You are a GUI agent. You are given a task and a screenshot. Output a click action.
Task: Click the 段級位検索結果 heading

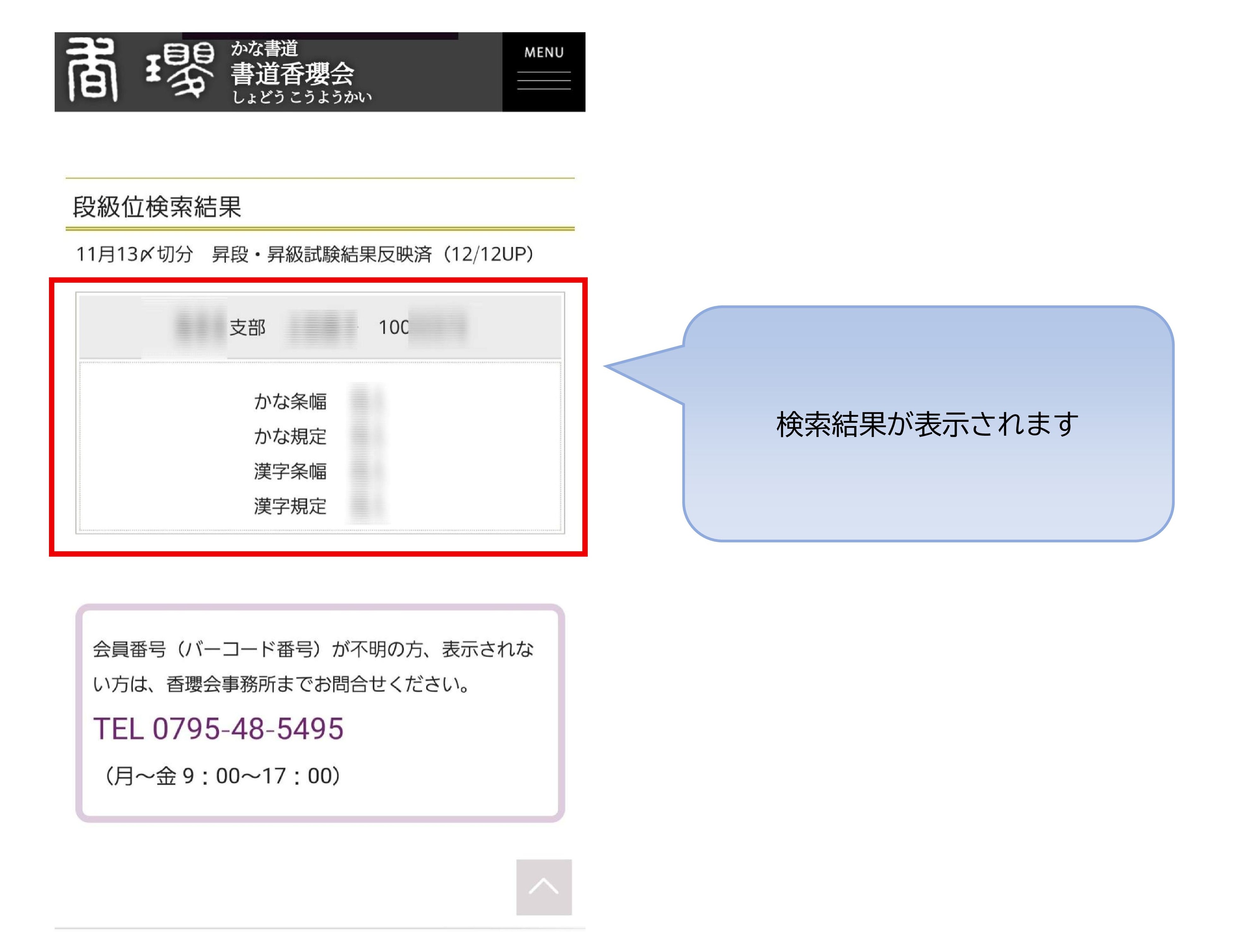pos(157,207)
